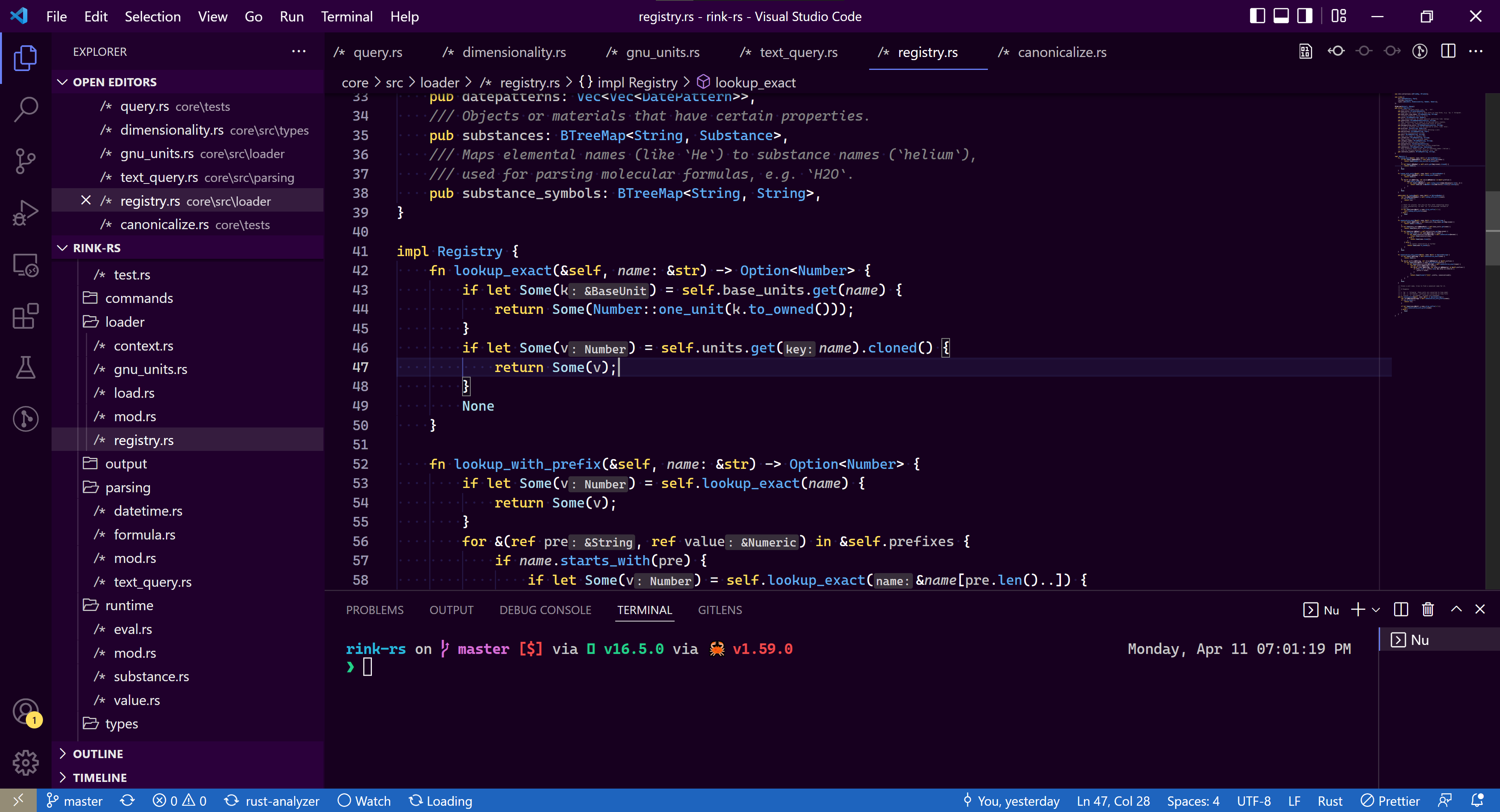Switch to the canonicalize.rs editor tab
Screen dimensions: 1500x812
1062,52
